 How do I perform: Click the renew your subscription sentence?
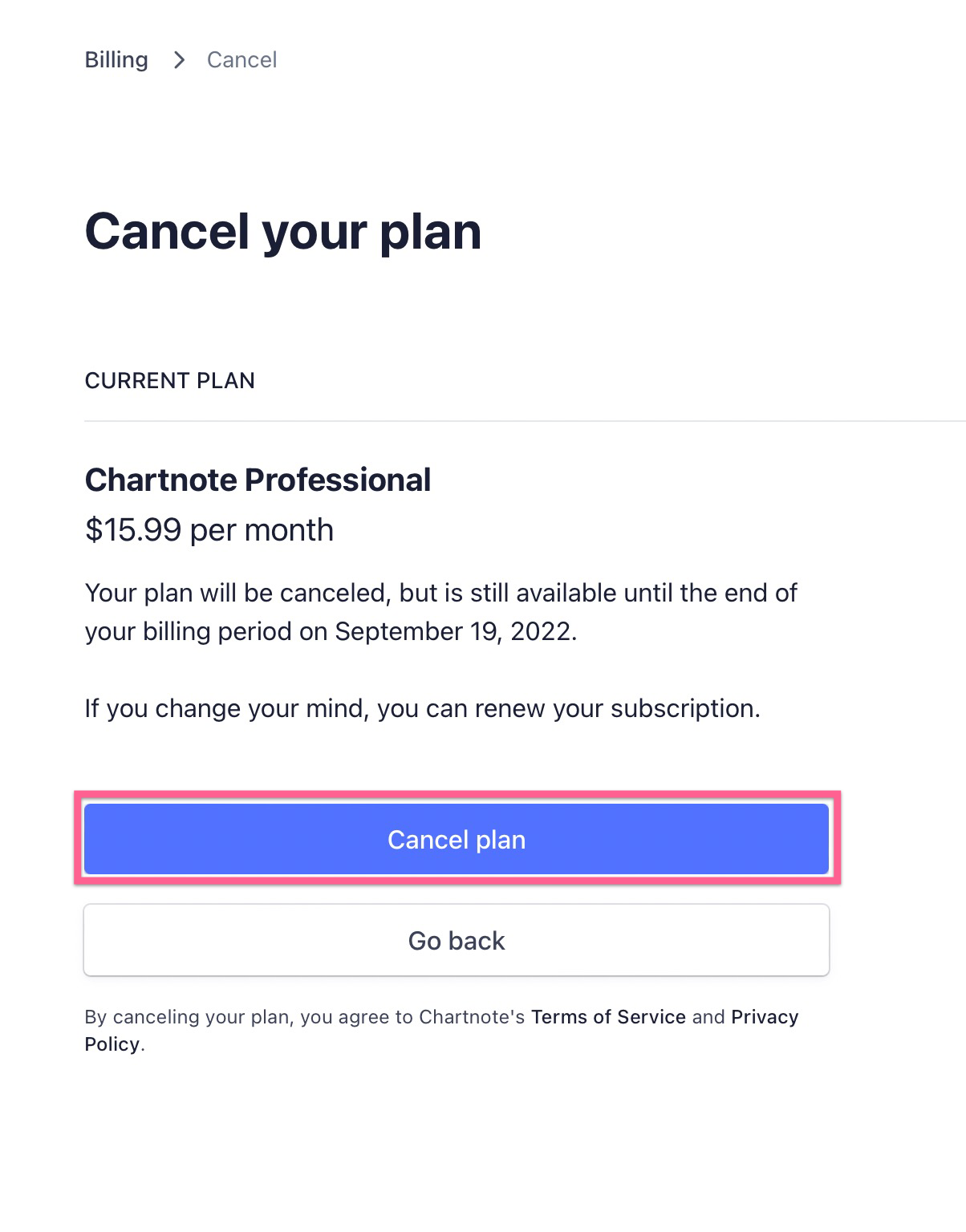423,707
